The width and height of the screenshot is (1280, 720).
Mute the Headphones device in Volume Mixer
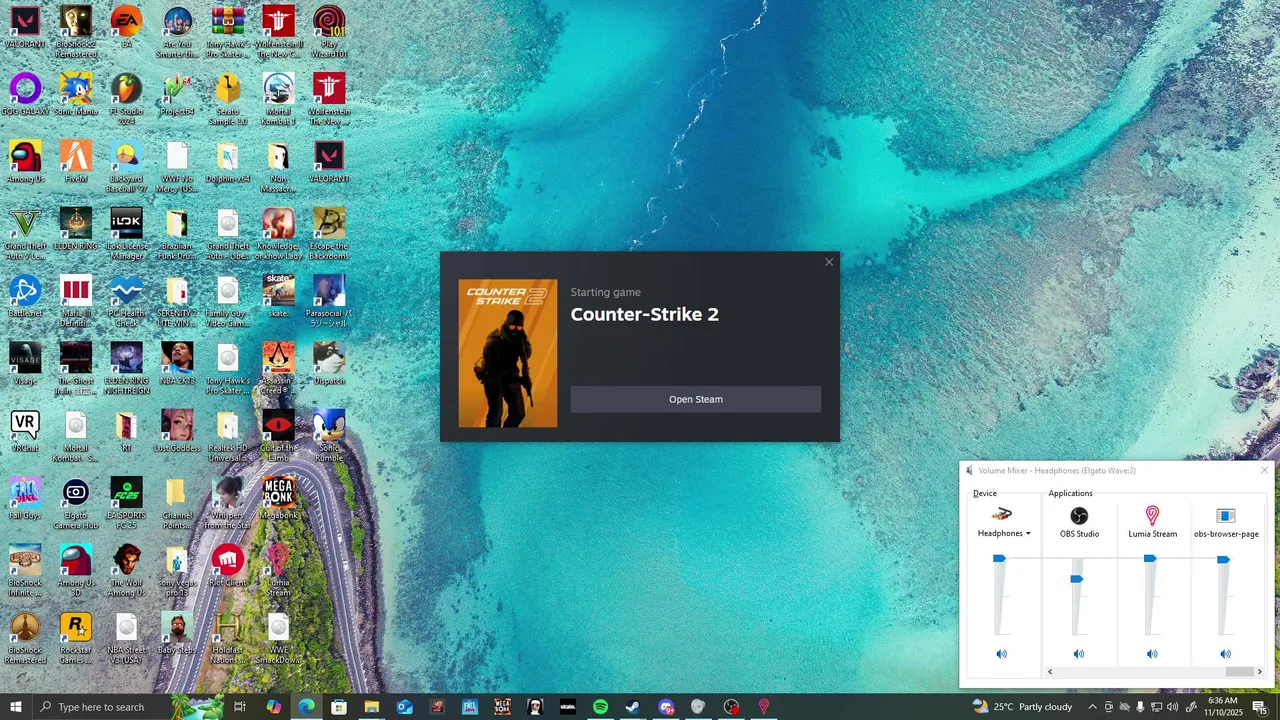coord(1001,654)
